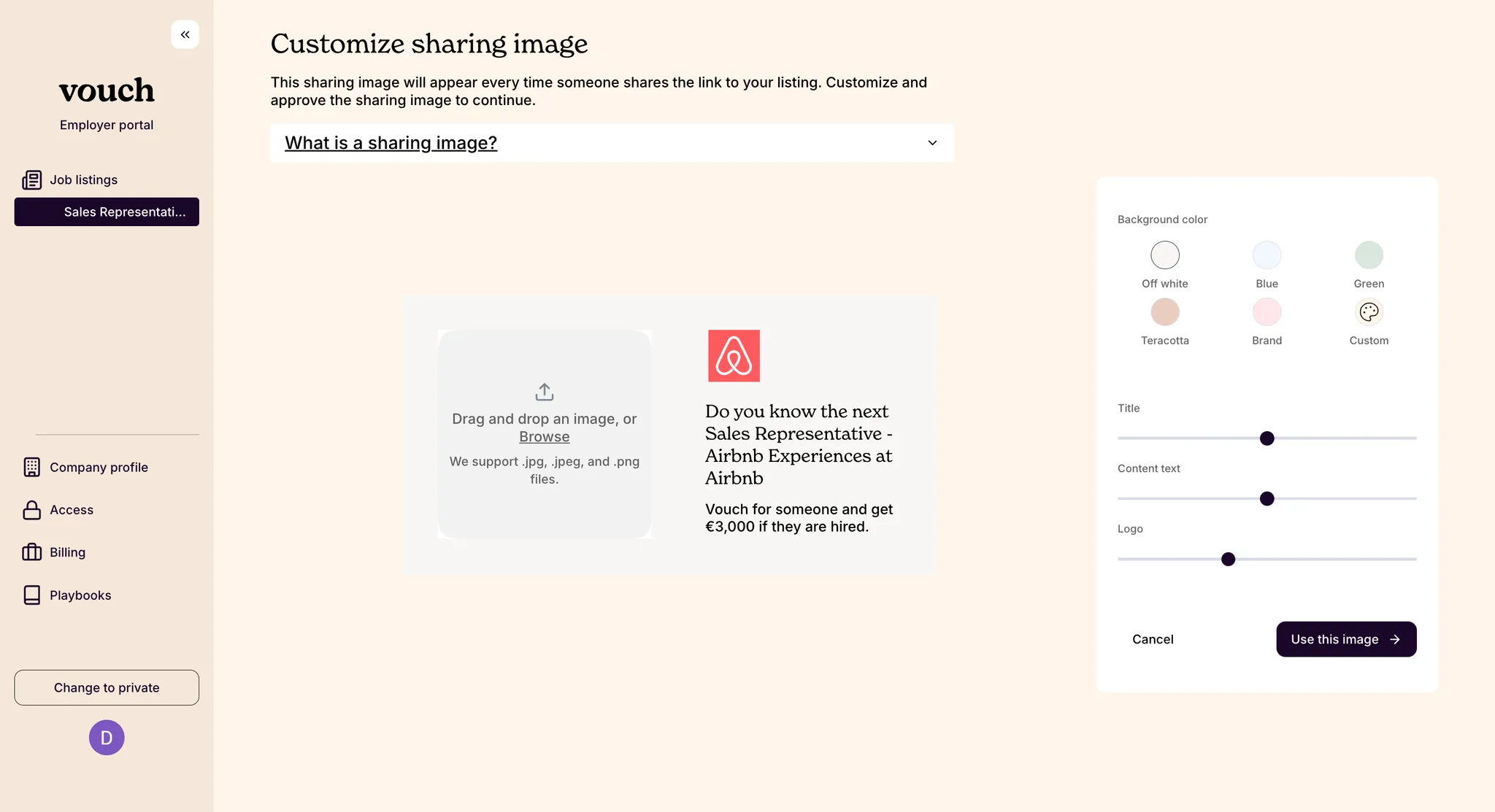Cancel the sharing image customization
This screenshot has width=1495, height=812.
click(1153, 639)
